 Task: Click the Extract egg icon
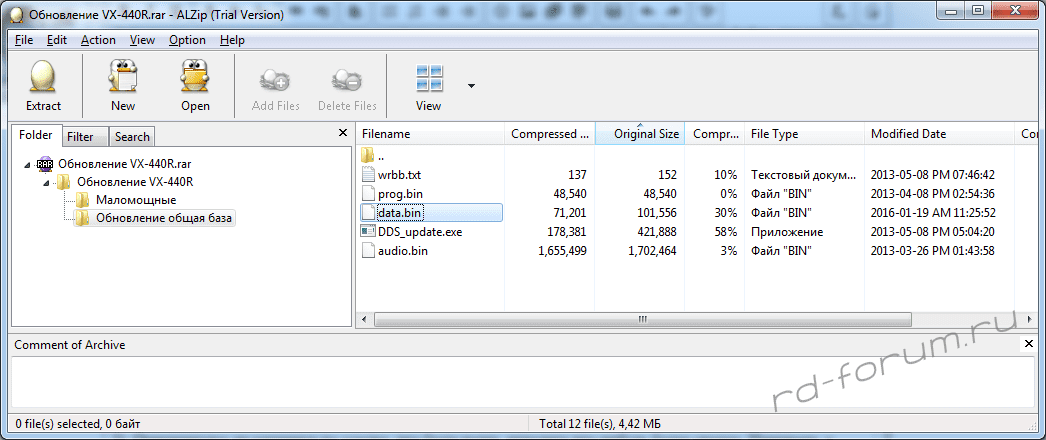tap(43, 78)
